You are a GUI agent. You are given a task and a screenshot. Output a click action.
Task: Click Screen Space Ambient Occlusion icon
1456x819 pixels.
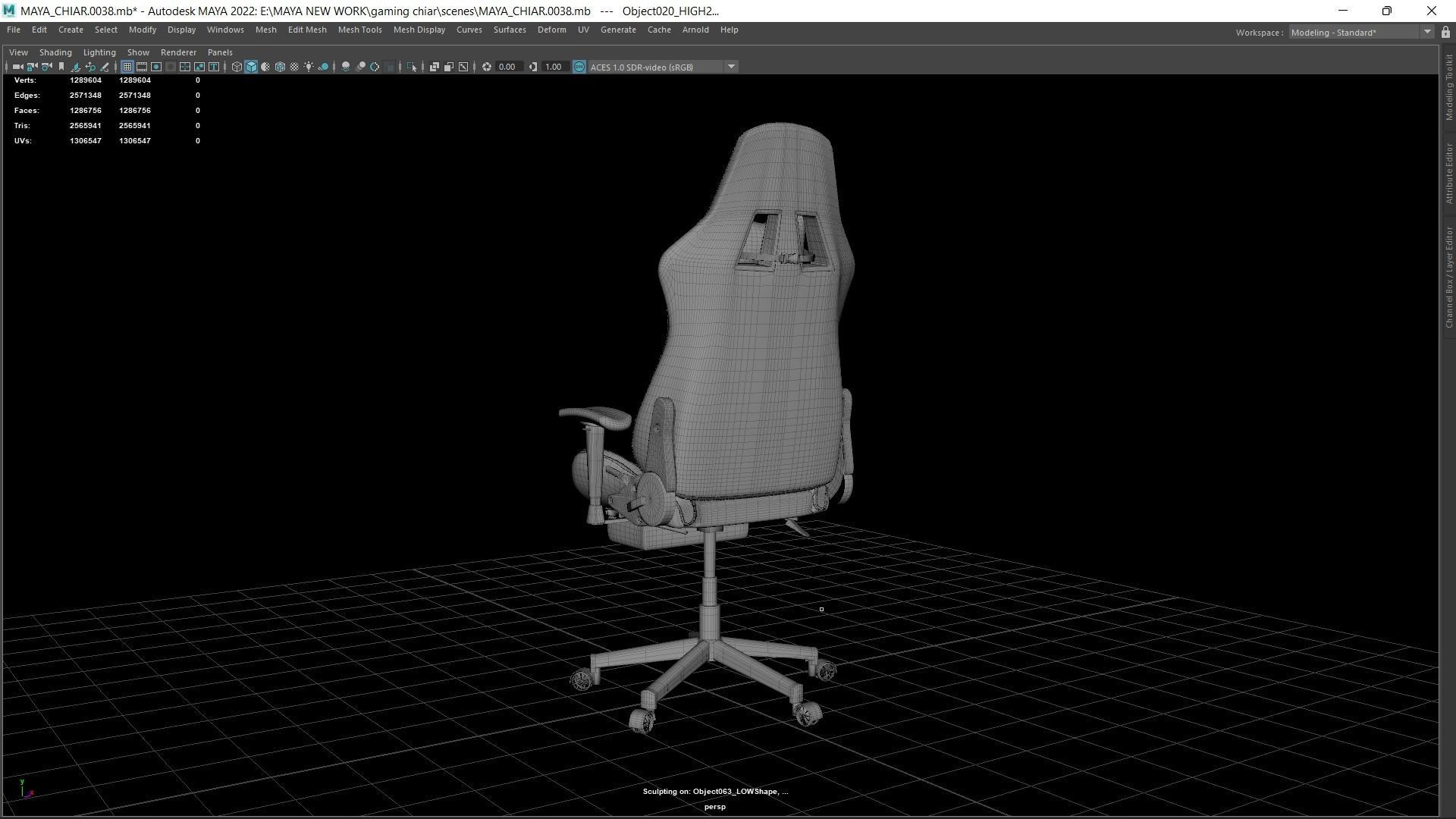pyautogui.click(x=346, y=67)
